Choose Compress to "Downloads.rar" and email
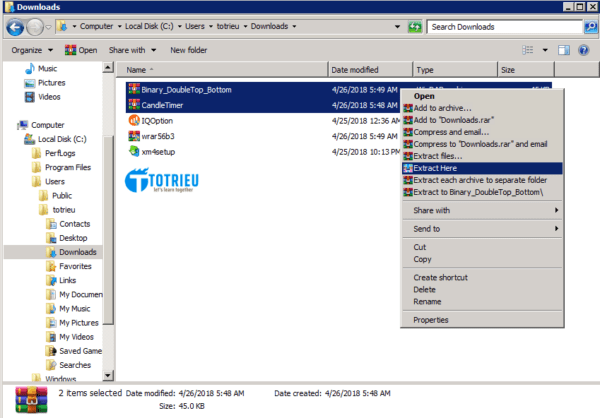 click(482, 144)
